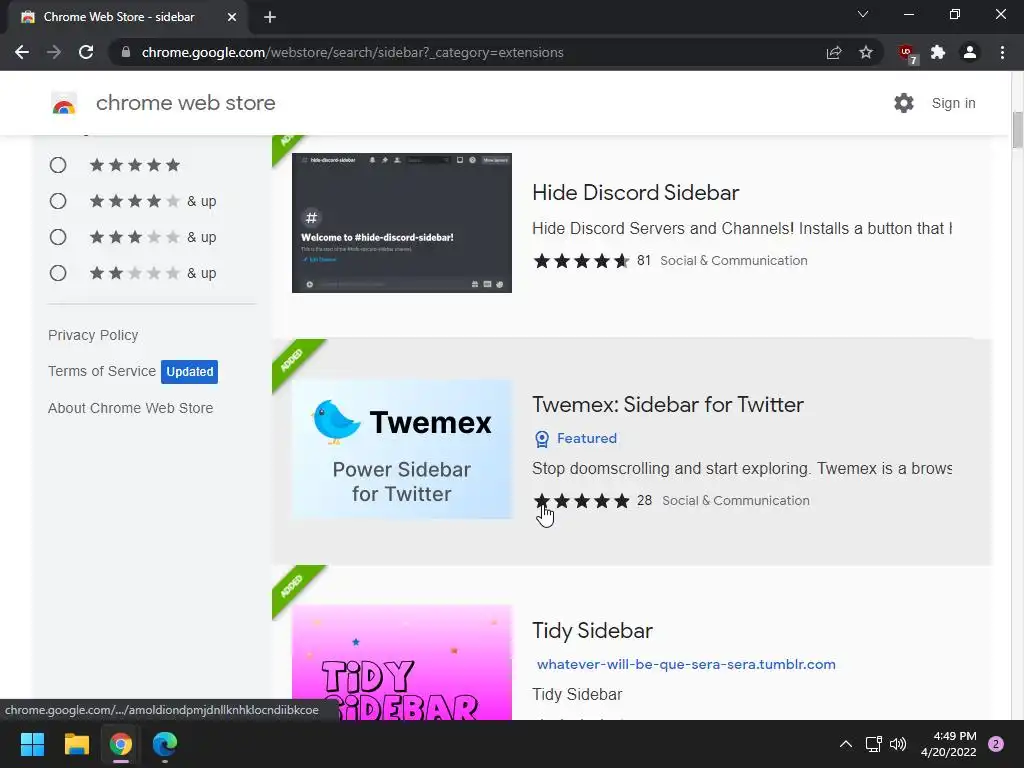Click the Twemex description text
The height and width of the screenshot is (768, 1024).
[742, 468]
